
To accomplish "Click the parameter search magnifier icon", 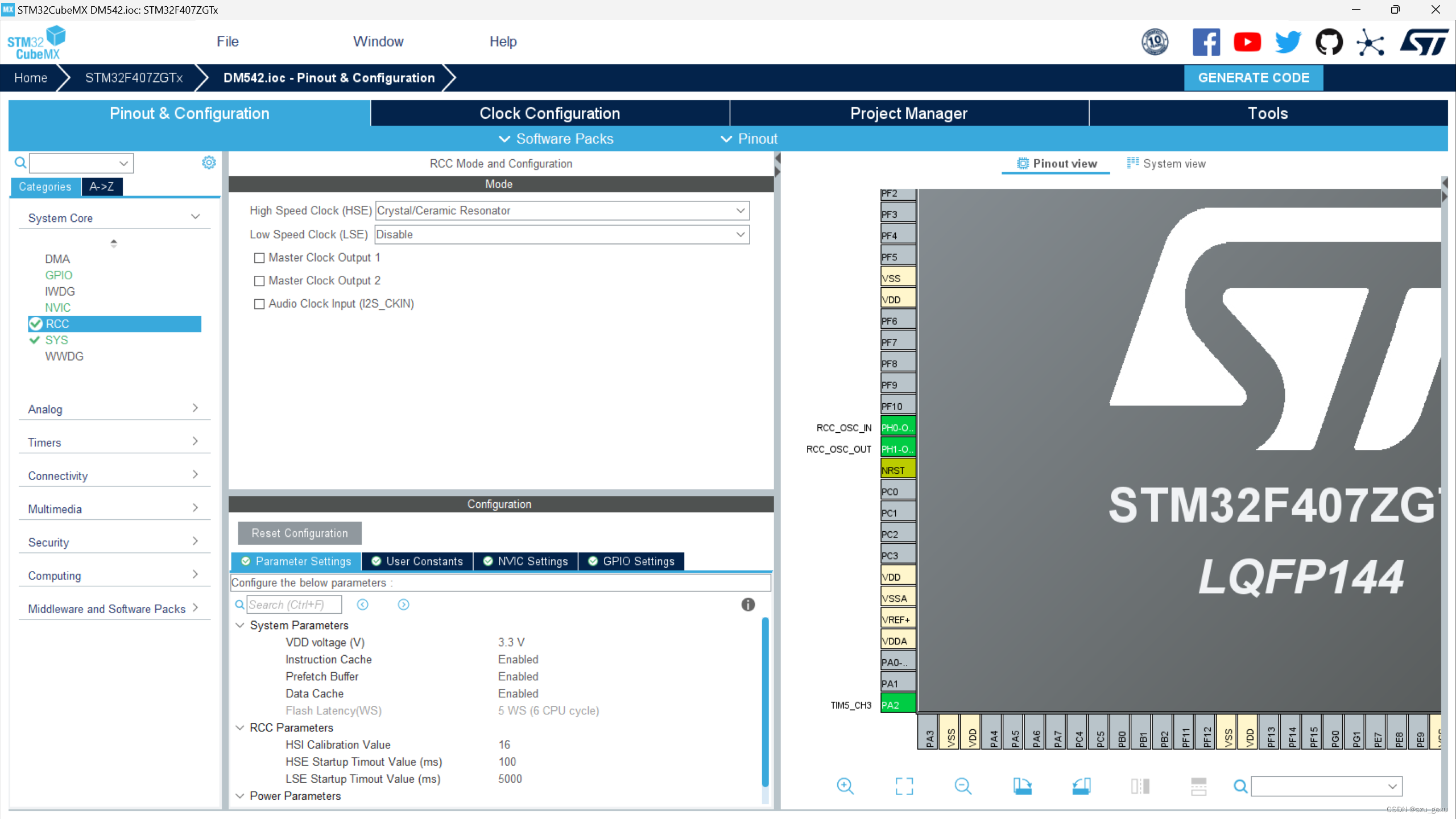I will [x=240, y=605].
